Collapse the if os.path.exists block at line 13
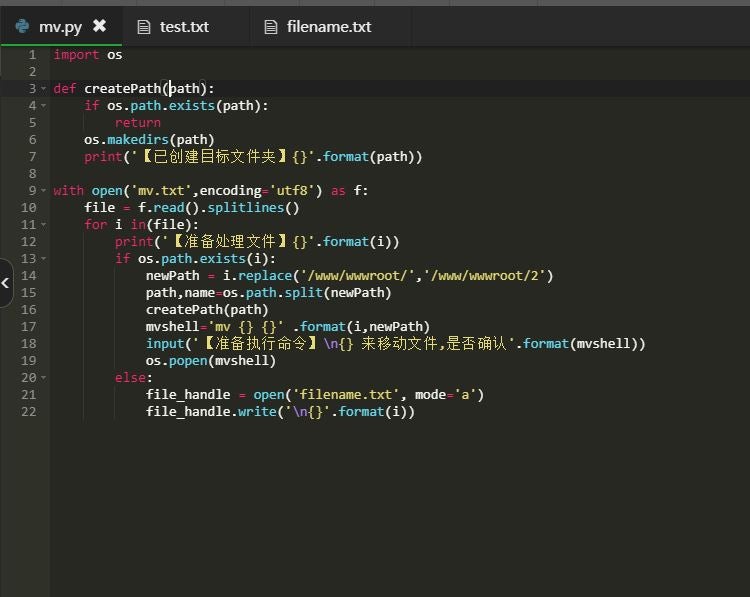750x597 pixels. coord(43,259)
